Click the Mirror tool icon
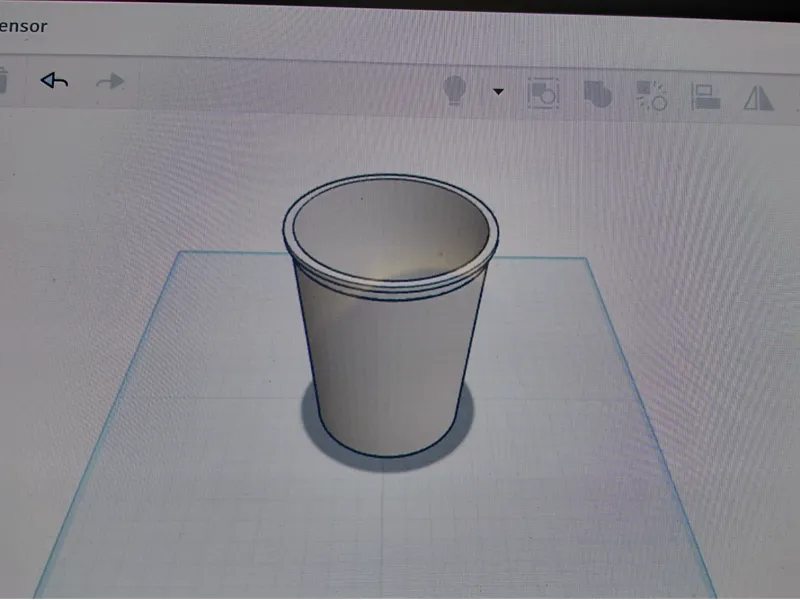 pos(758,98)
